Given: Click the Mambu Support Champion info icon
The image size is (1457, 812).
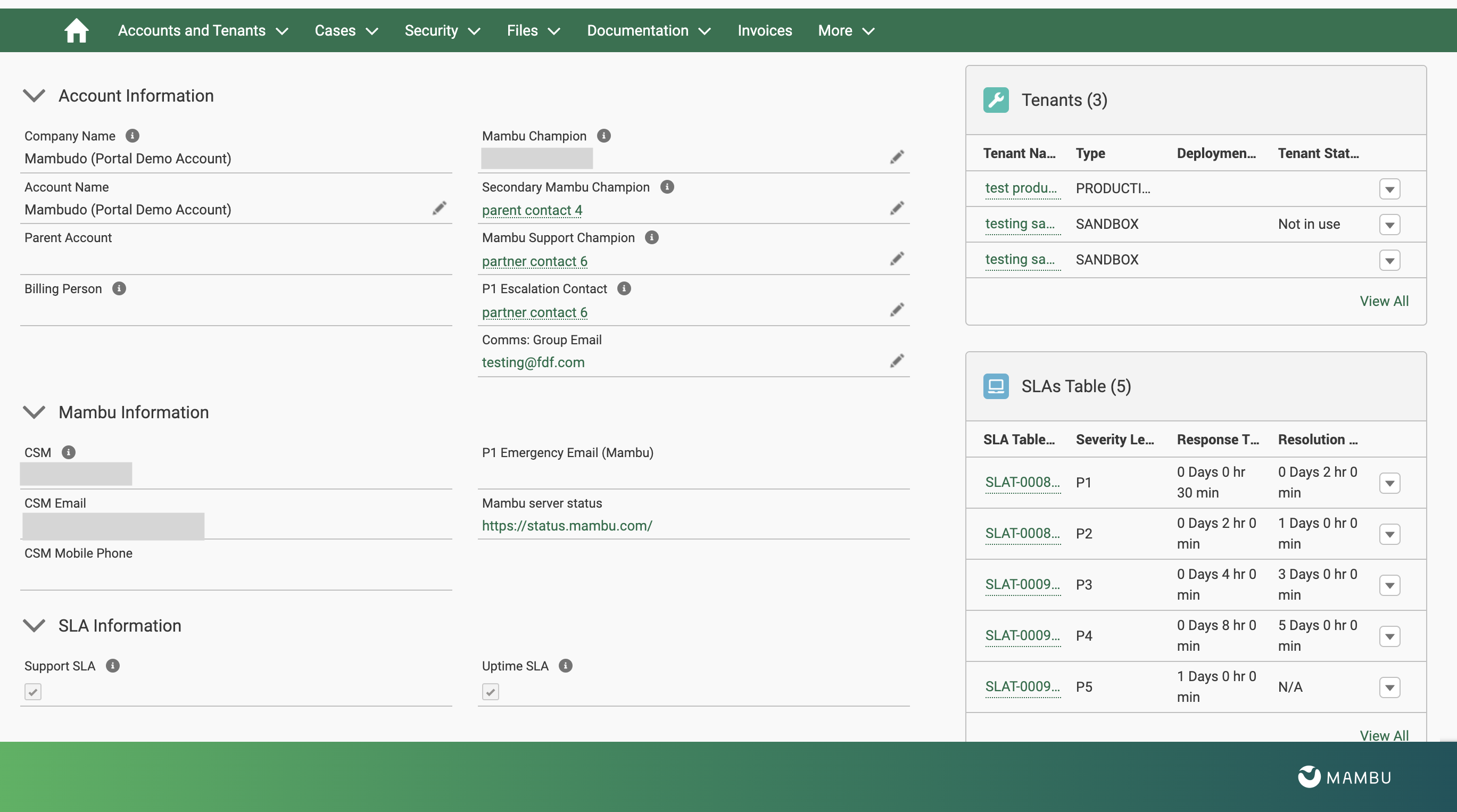Looking at the screenshot, I should pos(651,237).
